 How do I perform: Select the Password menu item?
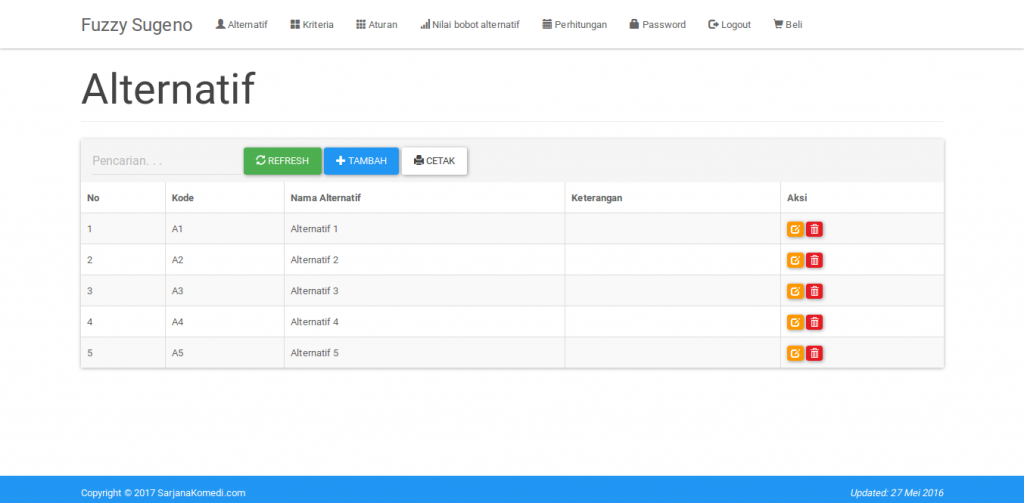(657, 25)
